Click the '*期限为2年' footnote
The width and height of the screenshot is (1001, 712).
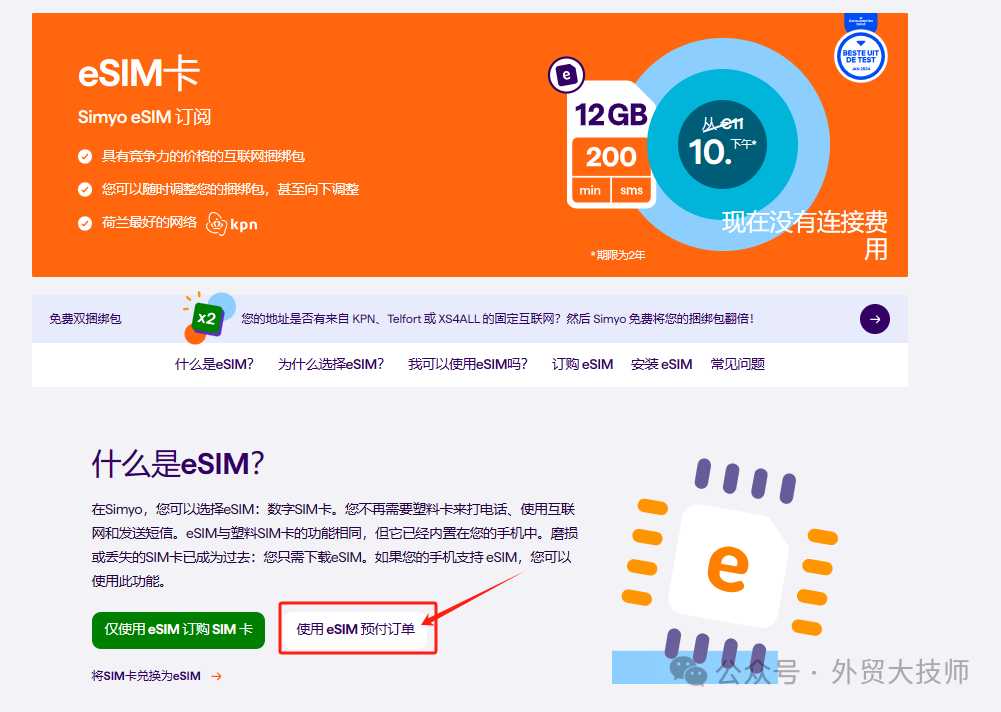click(618, 255)
